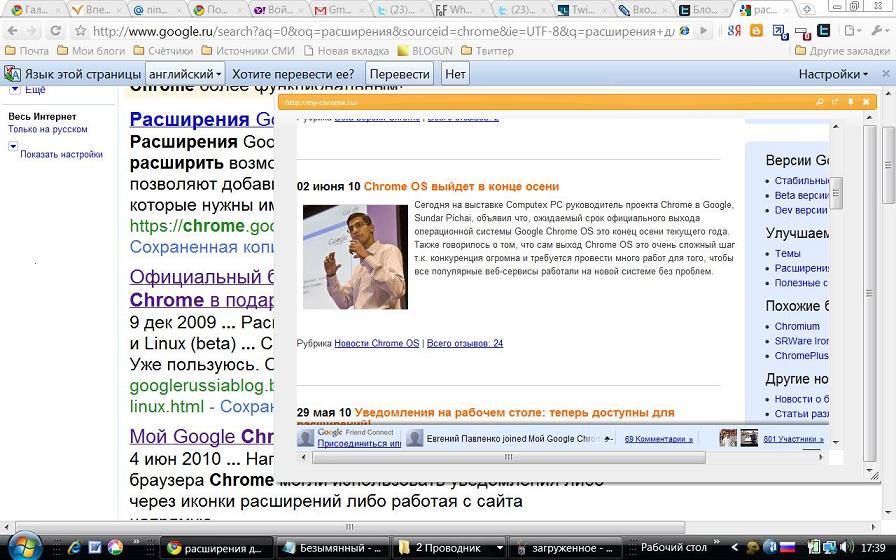Close the translate bar
The height and width of the screenshot is (560, 896).
(x=886, y=74)
